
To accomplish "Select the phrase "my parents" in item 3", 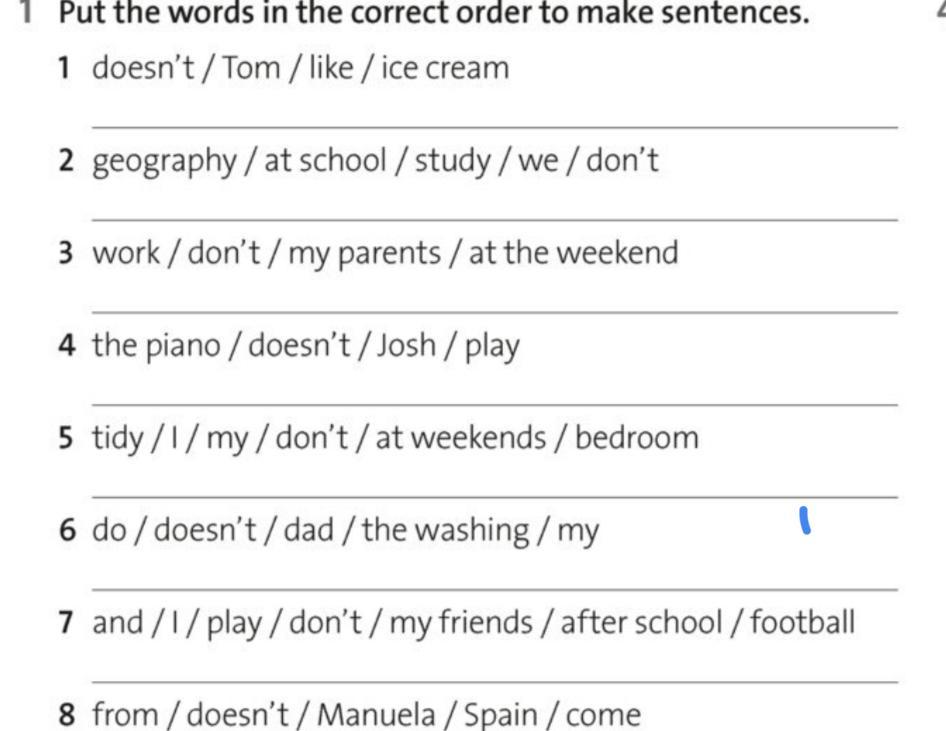I will [x=364, y=254].
